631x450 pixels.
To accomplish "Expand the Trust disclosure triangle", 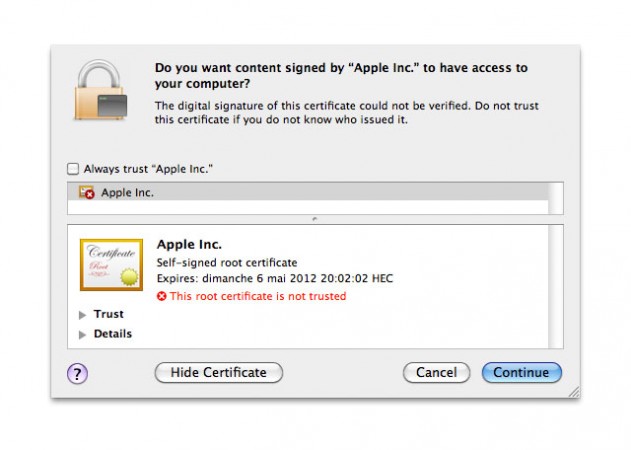I will (x=82, y=314).
